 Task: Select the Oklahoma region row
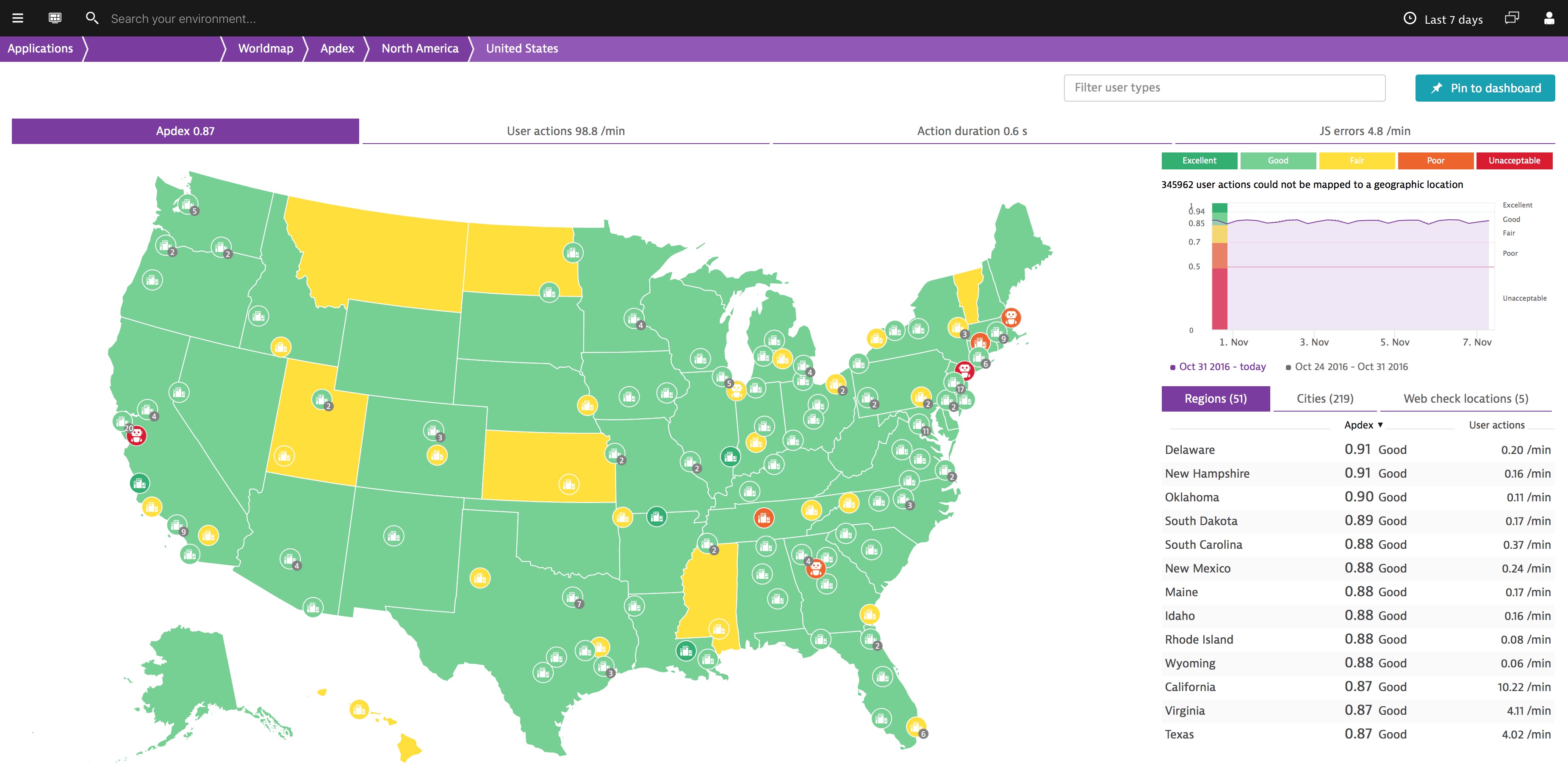pyautogui.click(x=1357, y=497)
